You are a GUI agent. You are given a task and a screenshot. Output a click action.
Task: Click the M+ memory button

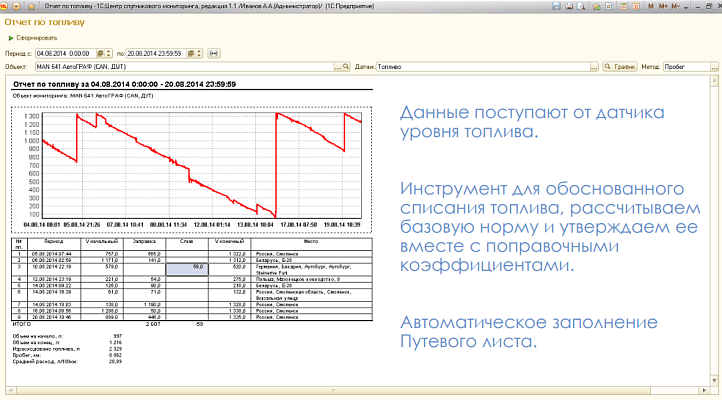tap(661, 6)
